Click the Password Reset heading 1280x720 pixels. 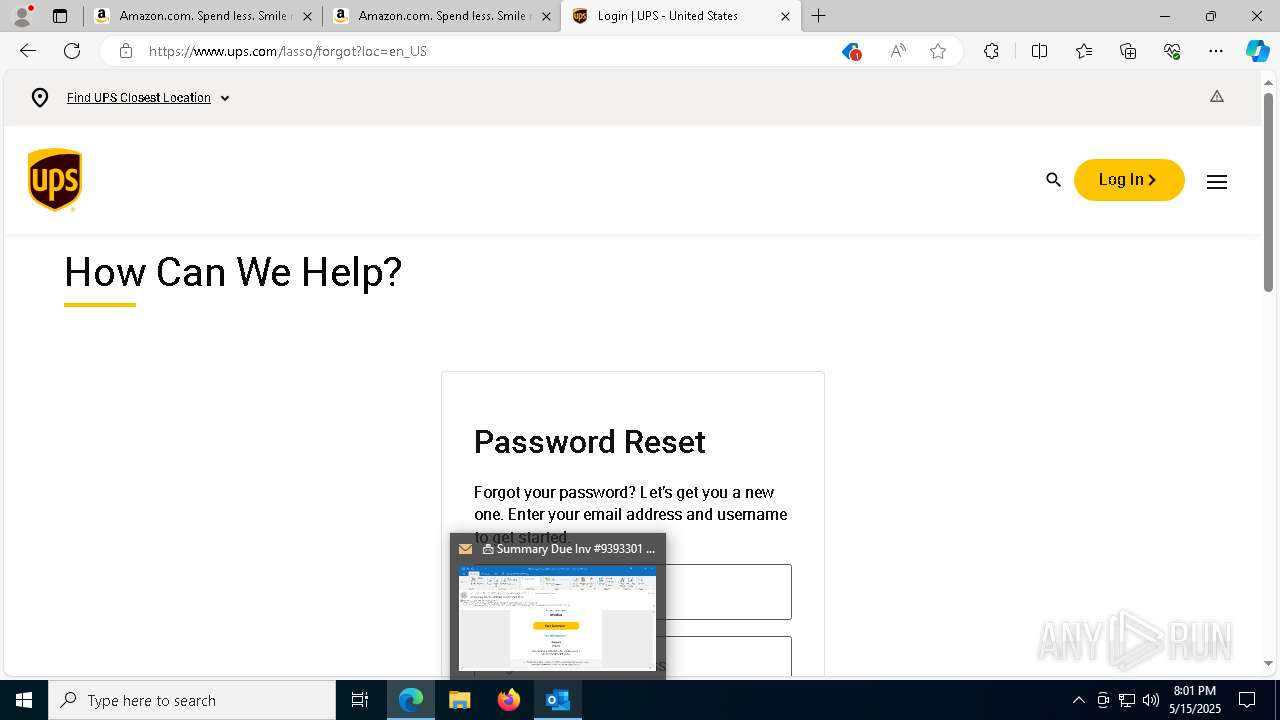pos(590,442)
